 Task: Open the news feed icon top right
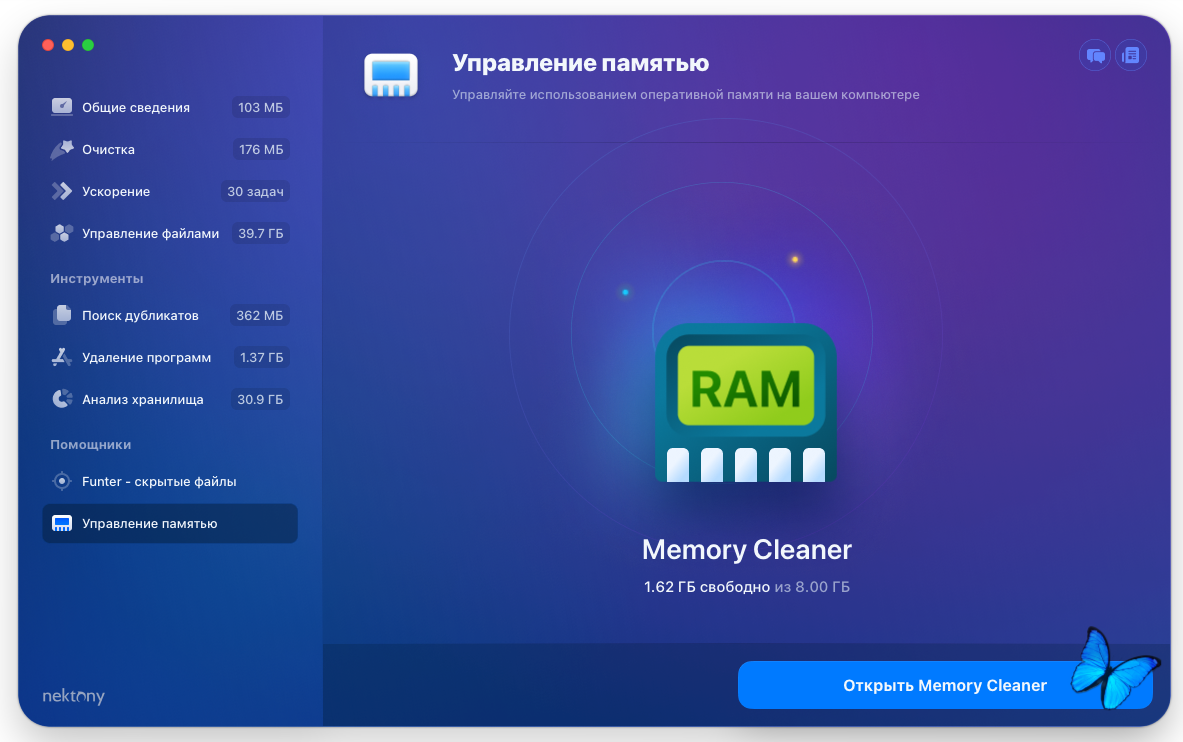[x=1131, y=55]
